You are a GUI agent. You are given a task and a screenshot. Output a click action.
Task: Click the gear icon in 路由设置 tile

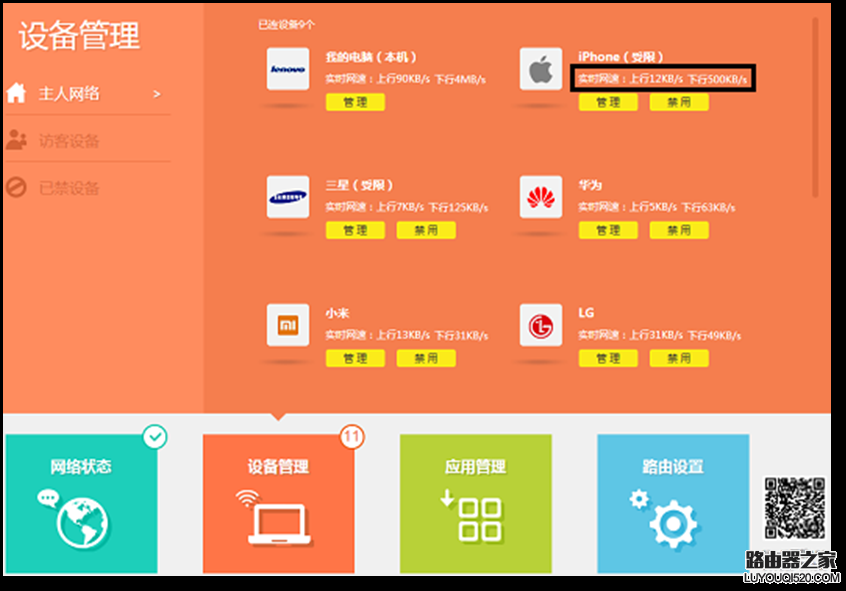tap(673, 523)
